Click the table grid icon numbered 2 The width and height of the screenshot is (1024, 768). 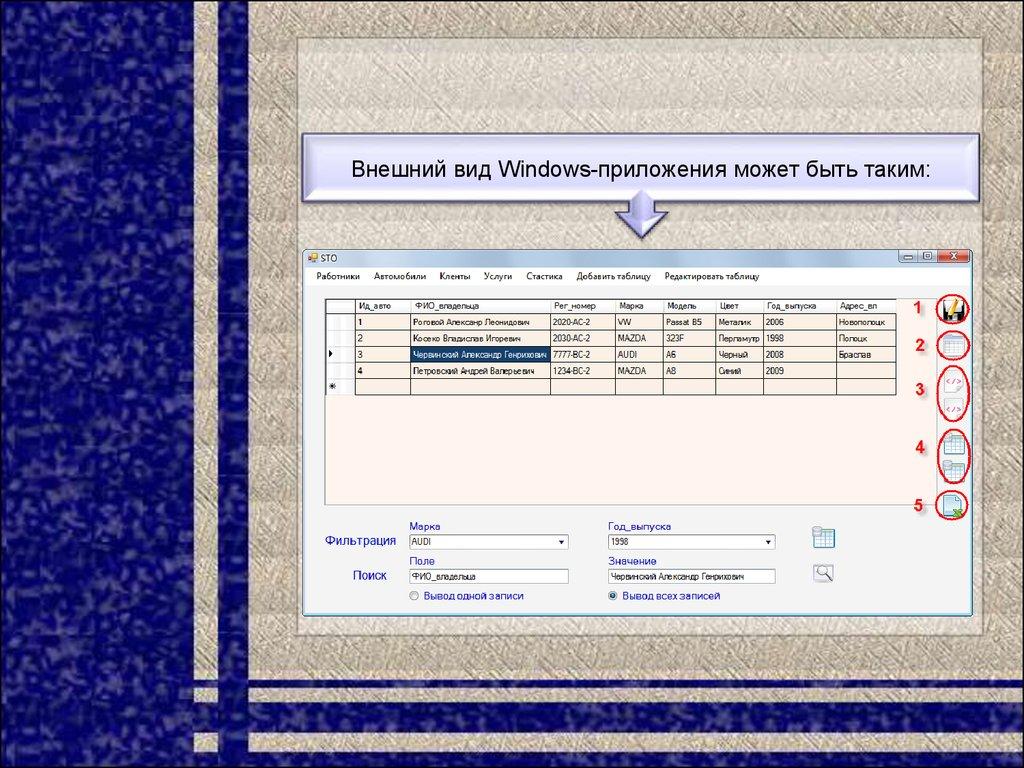[x=954, y=346]
